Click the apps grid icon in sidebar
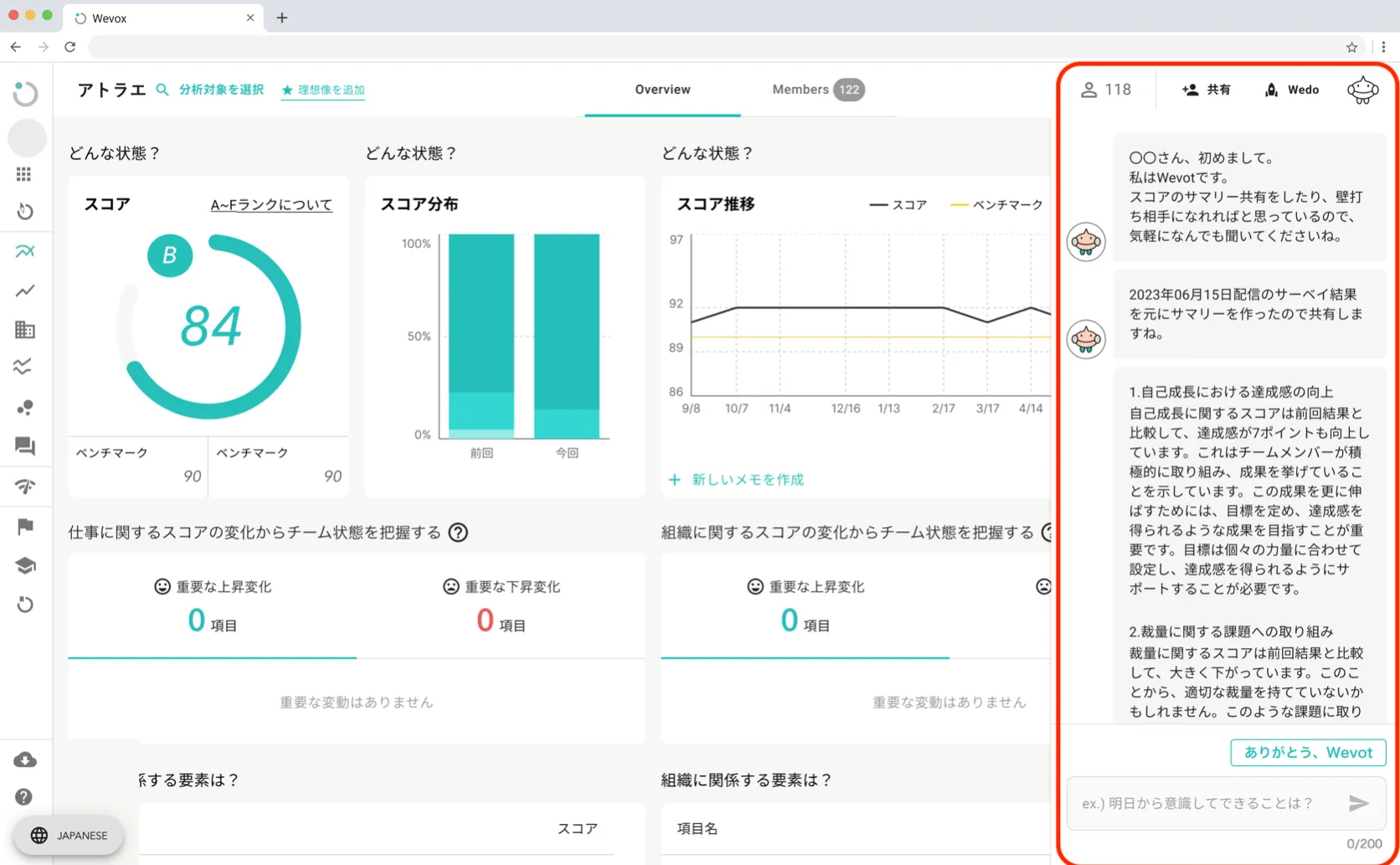Image resolution: width=1400 pixels, height=865 pixels. 23,174
